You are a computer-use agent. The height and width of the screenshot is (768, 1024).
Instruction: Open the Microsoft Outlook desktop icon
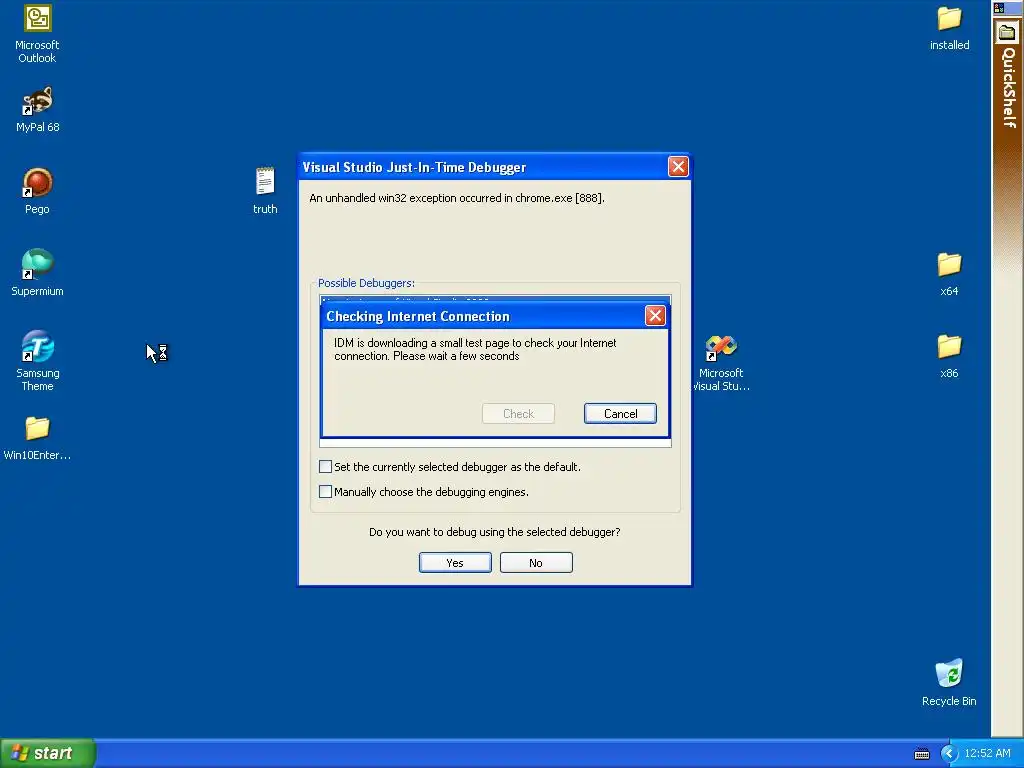pyautogui.click(x=37, y=34)
